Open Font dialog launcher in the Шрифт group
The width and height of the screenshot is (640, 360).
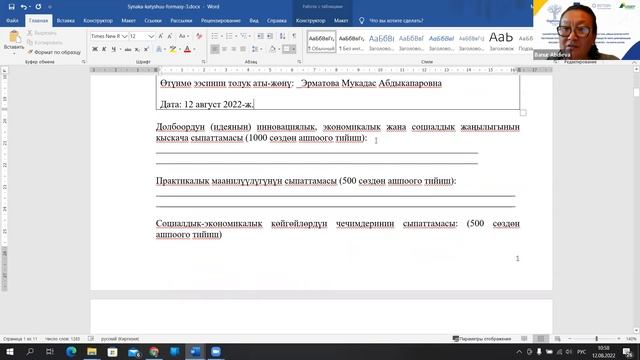pos(203,62)
